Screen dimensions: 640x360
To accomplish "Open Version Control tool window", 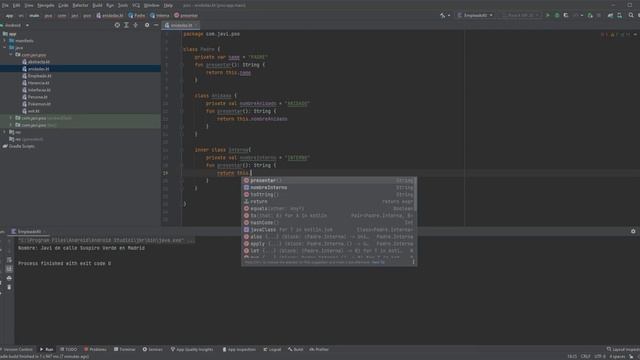I will tap(17, 349).
